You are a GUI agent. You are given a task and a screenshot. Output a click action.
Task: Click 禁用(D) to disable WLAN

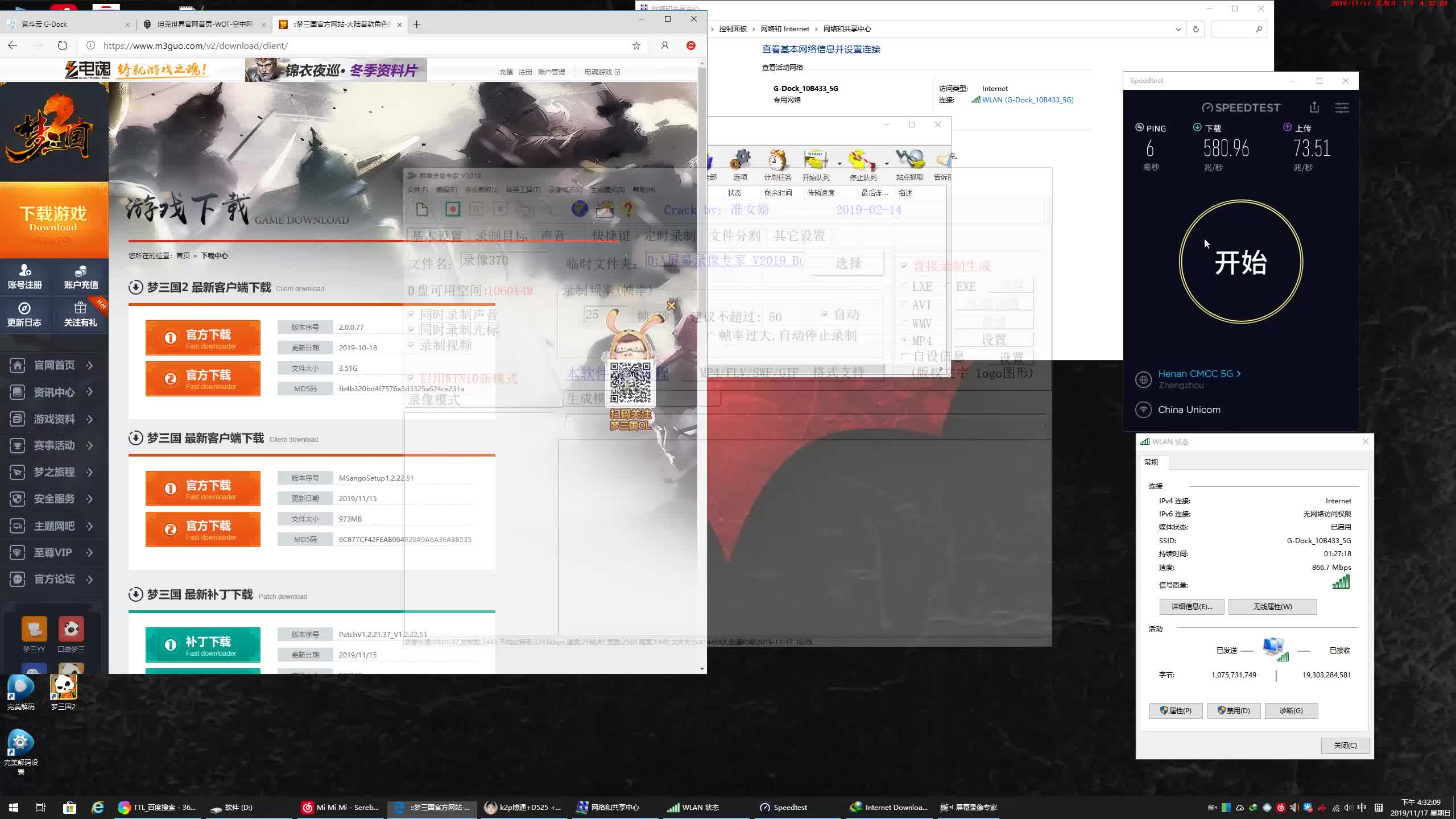pyautogui.click(x=1234, y=711)
